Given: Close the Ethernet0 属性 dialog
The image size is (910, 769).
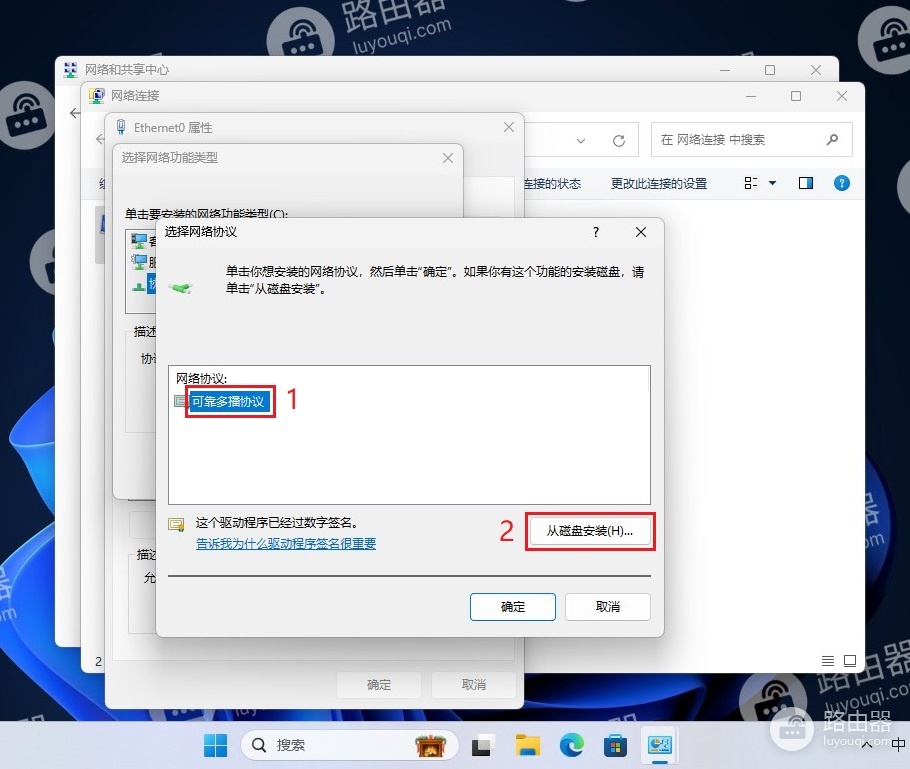Looking at the screenshot, I should pyautogui.click(x=508, y=127).
